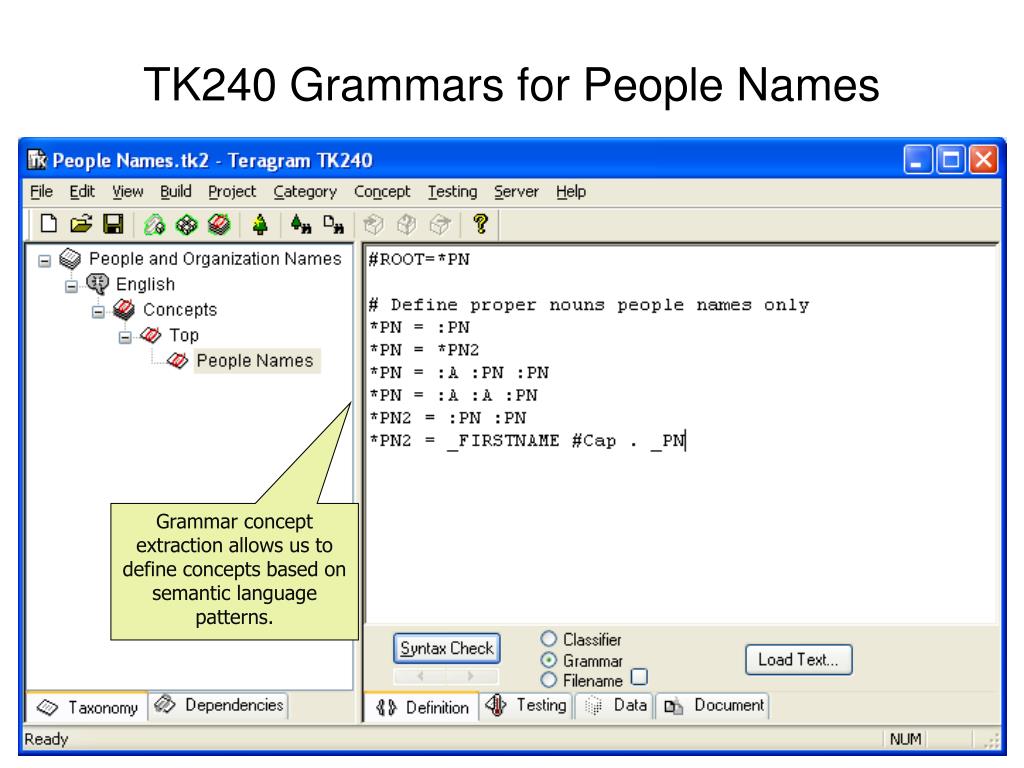Switch to the Data tab

point(615,705)
